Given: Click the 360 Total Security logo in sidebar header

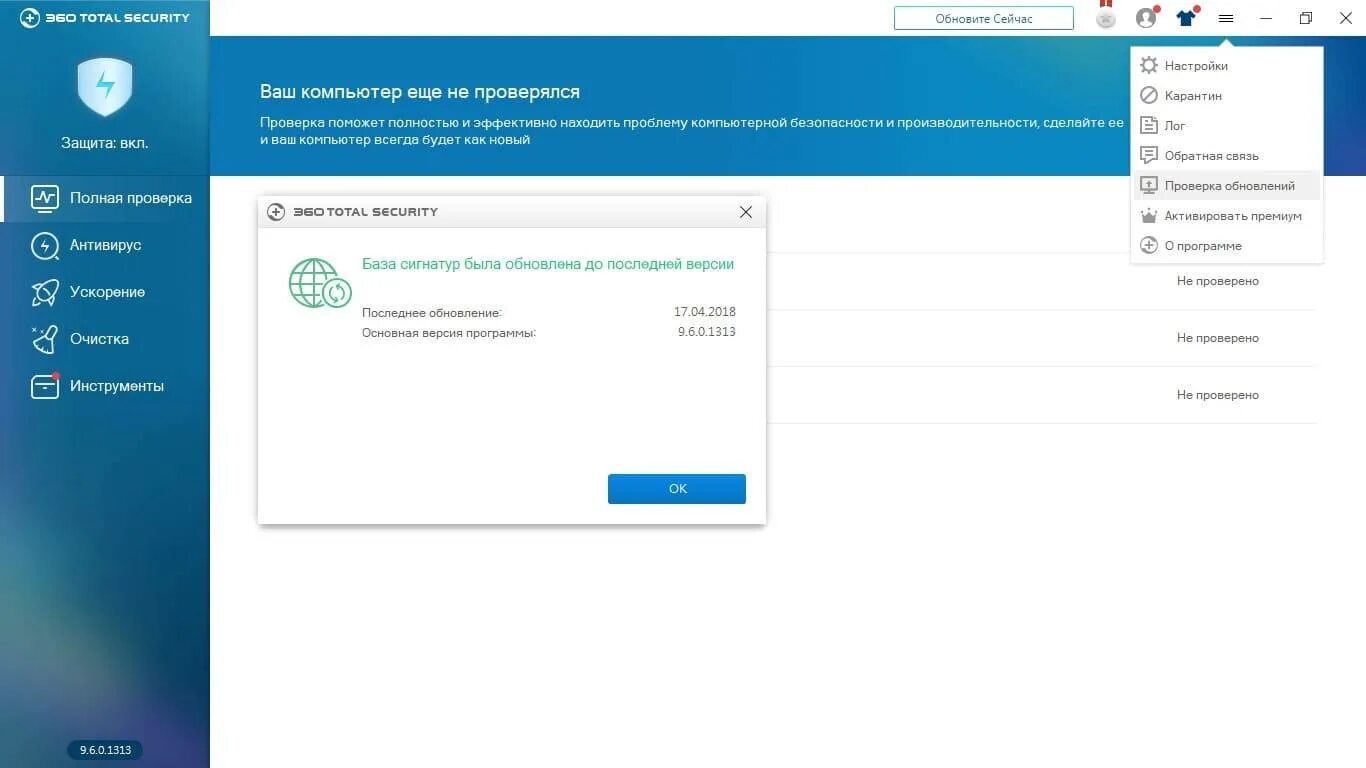Looking at the screenshot, I should click(x=105, y=18).
